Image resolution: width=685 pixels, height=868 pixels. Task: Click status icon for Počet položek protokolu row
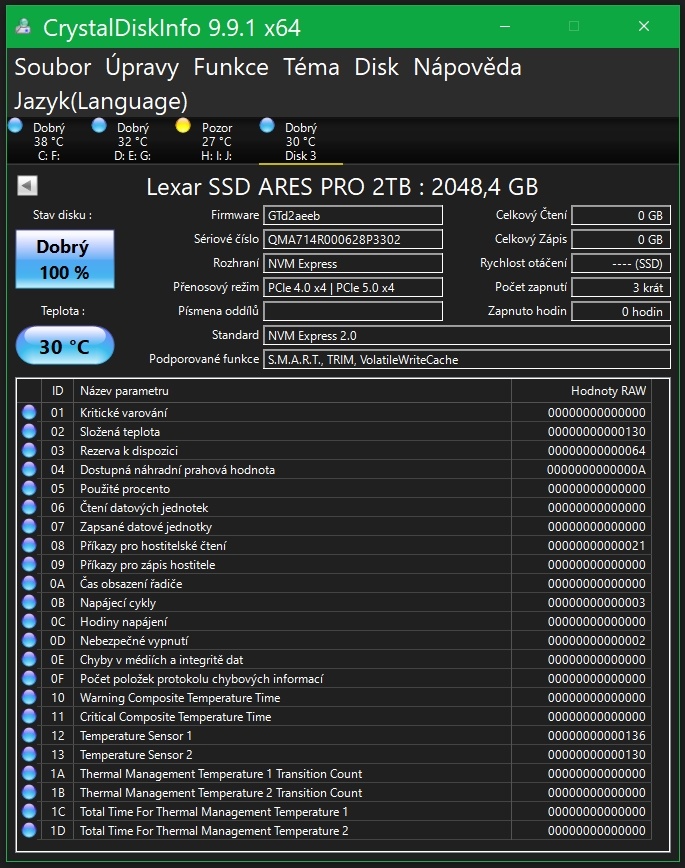(x=29, y=678)
